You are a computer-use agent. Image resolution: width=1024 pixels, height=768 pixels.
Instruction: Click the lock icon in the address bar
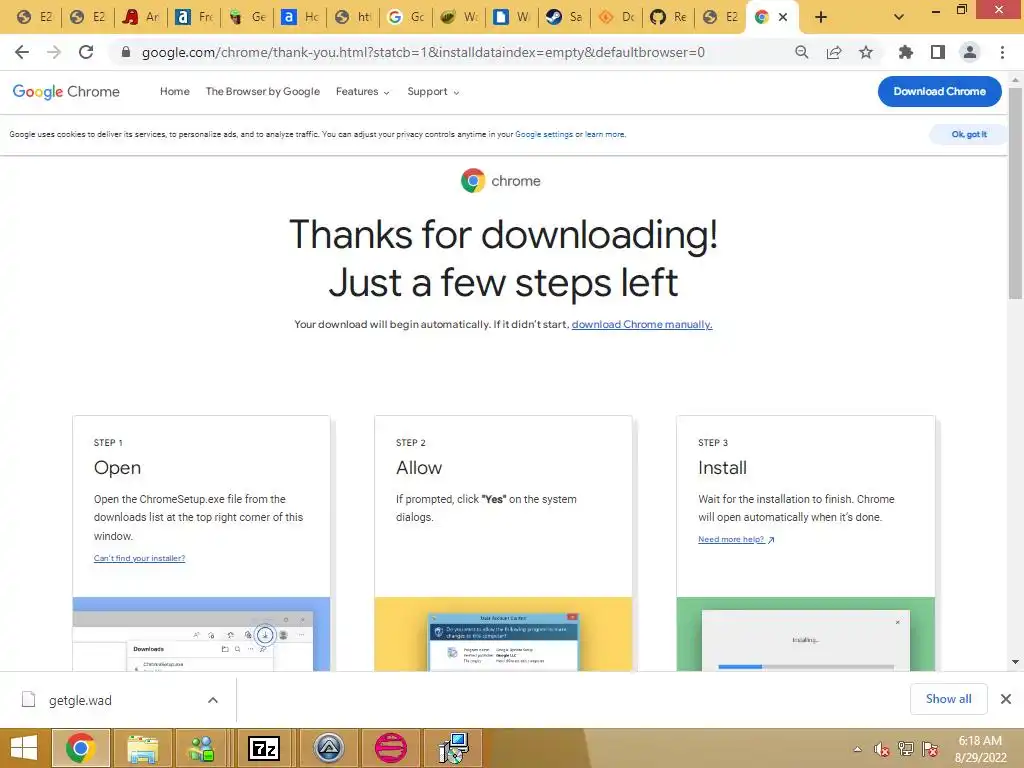click(x=126, y=52)
